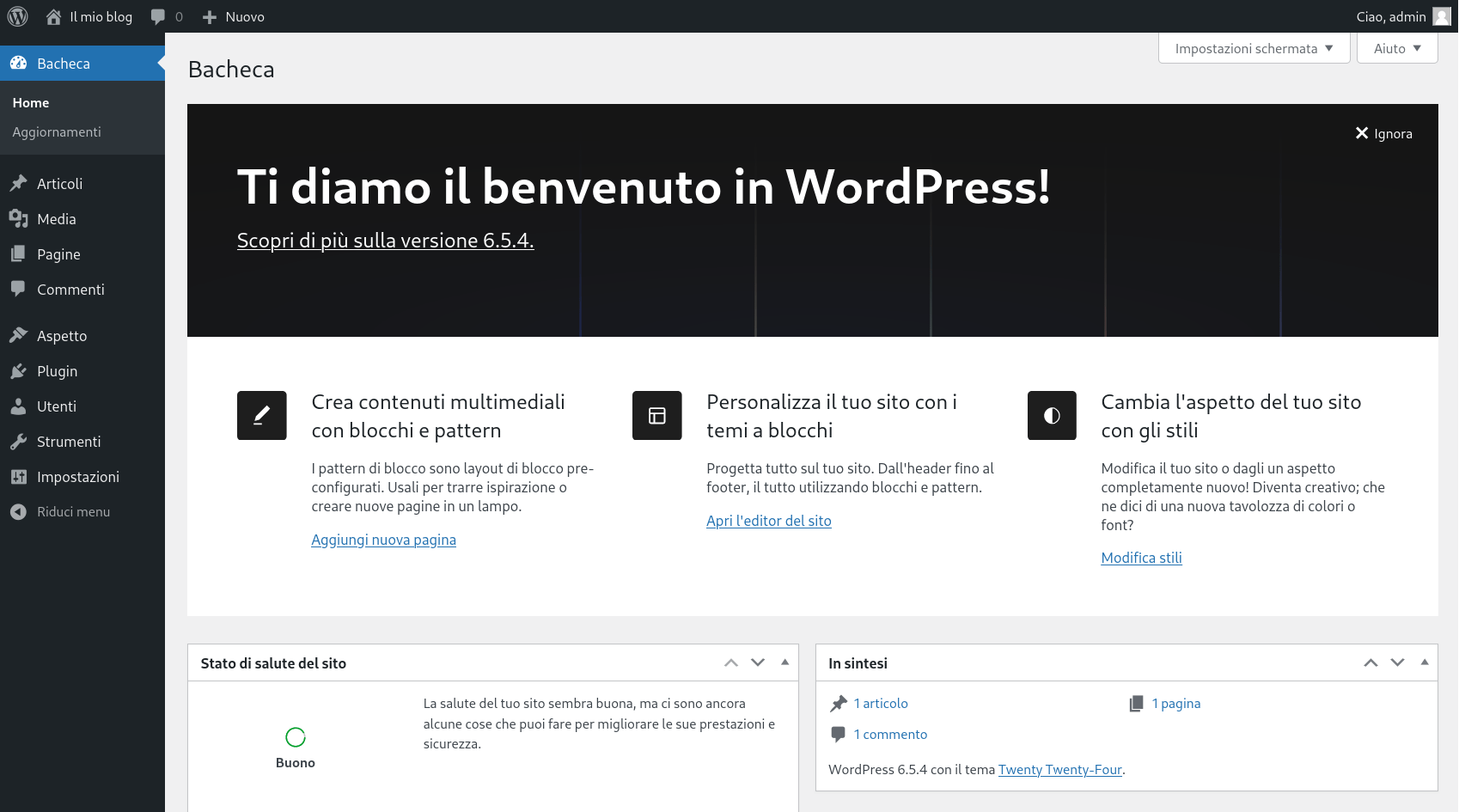Open the WordPress logo menu
1459x812 pixels.
coord(18,16)
